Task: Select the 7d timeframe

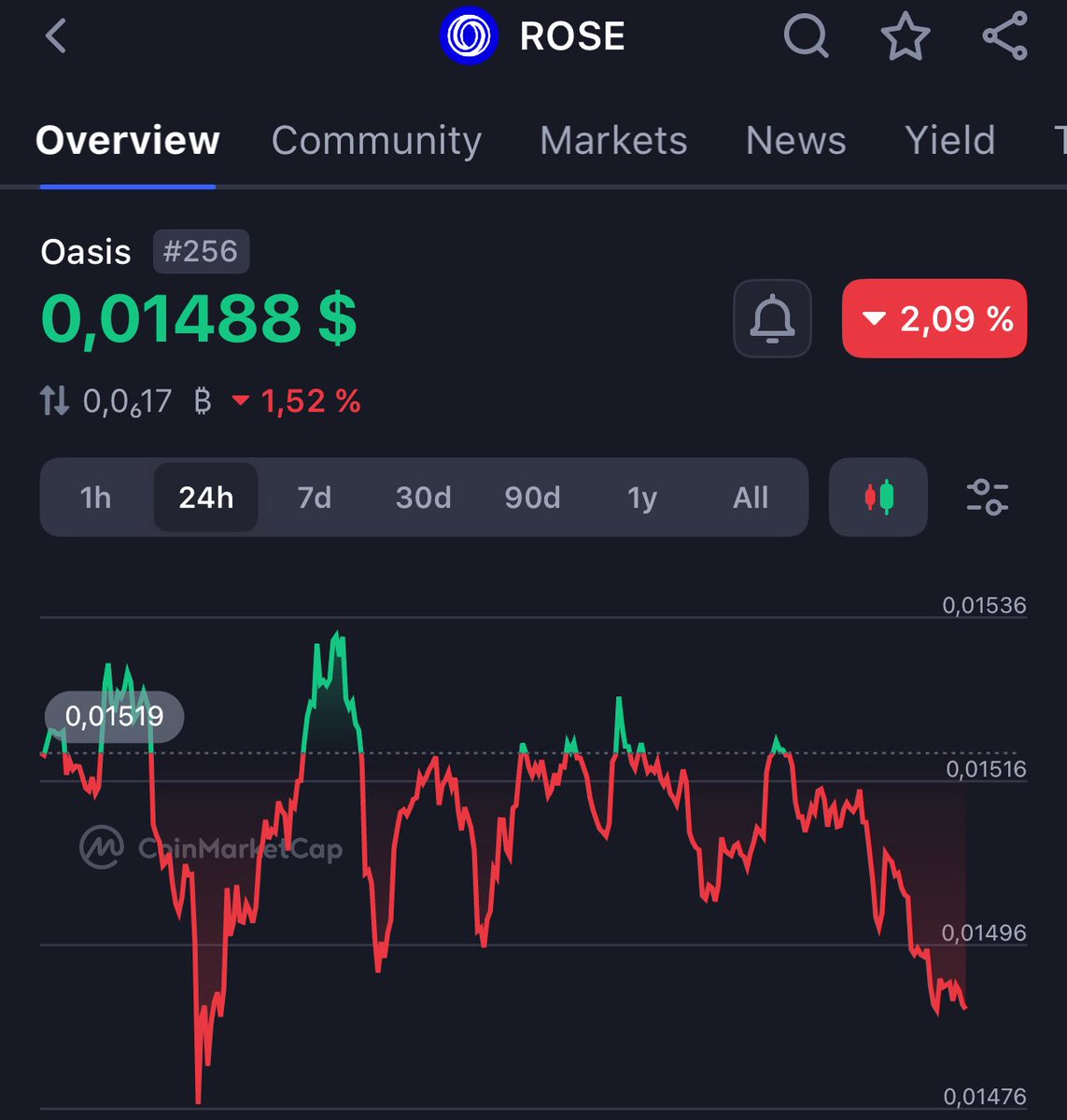Action: pyautogui.click(x=315, y=497)
